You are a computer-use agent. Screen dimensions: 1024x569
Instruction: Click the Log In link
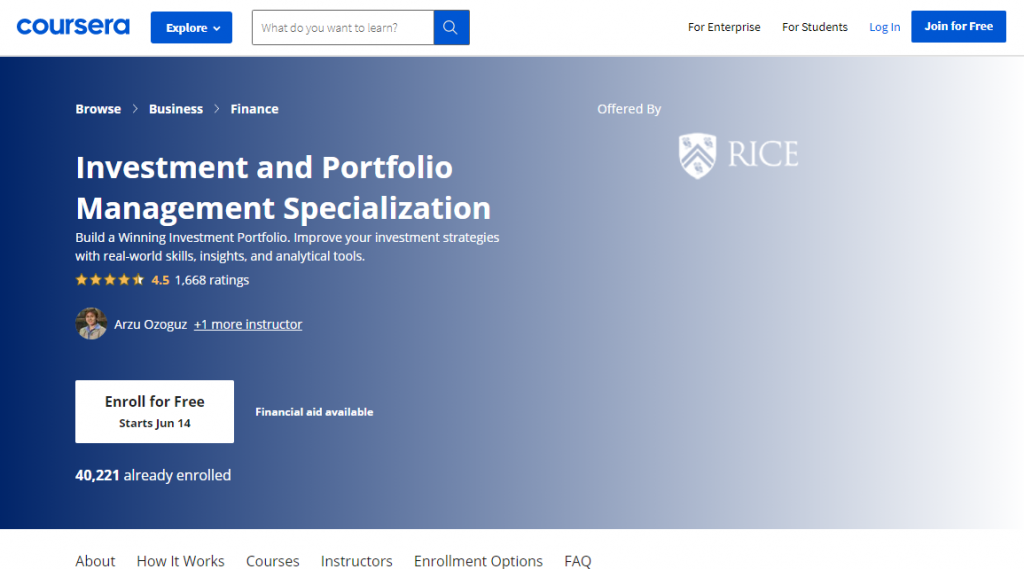point(884,27)
